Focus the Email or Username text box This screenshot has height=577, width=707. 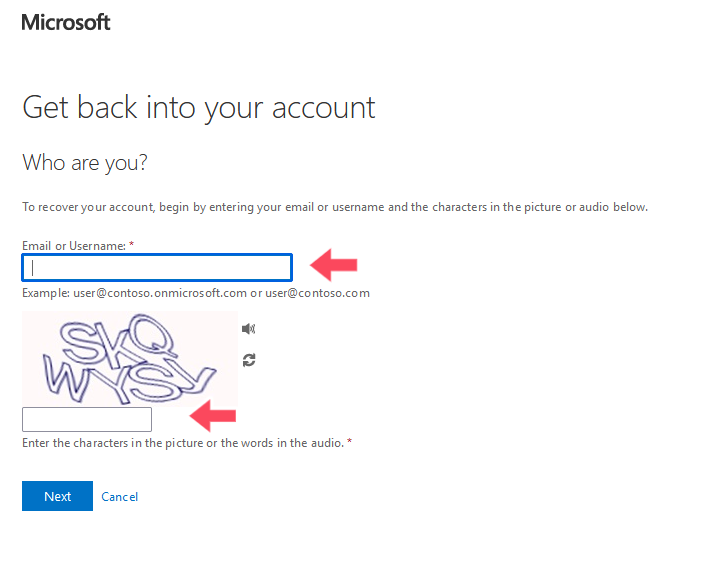[x=157, y=267]
